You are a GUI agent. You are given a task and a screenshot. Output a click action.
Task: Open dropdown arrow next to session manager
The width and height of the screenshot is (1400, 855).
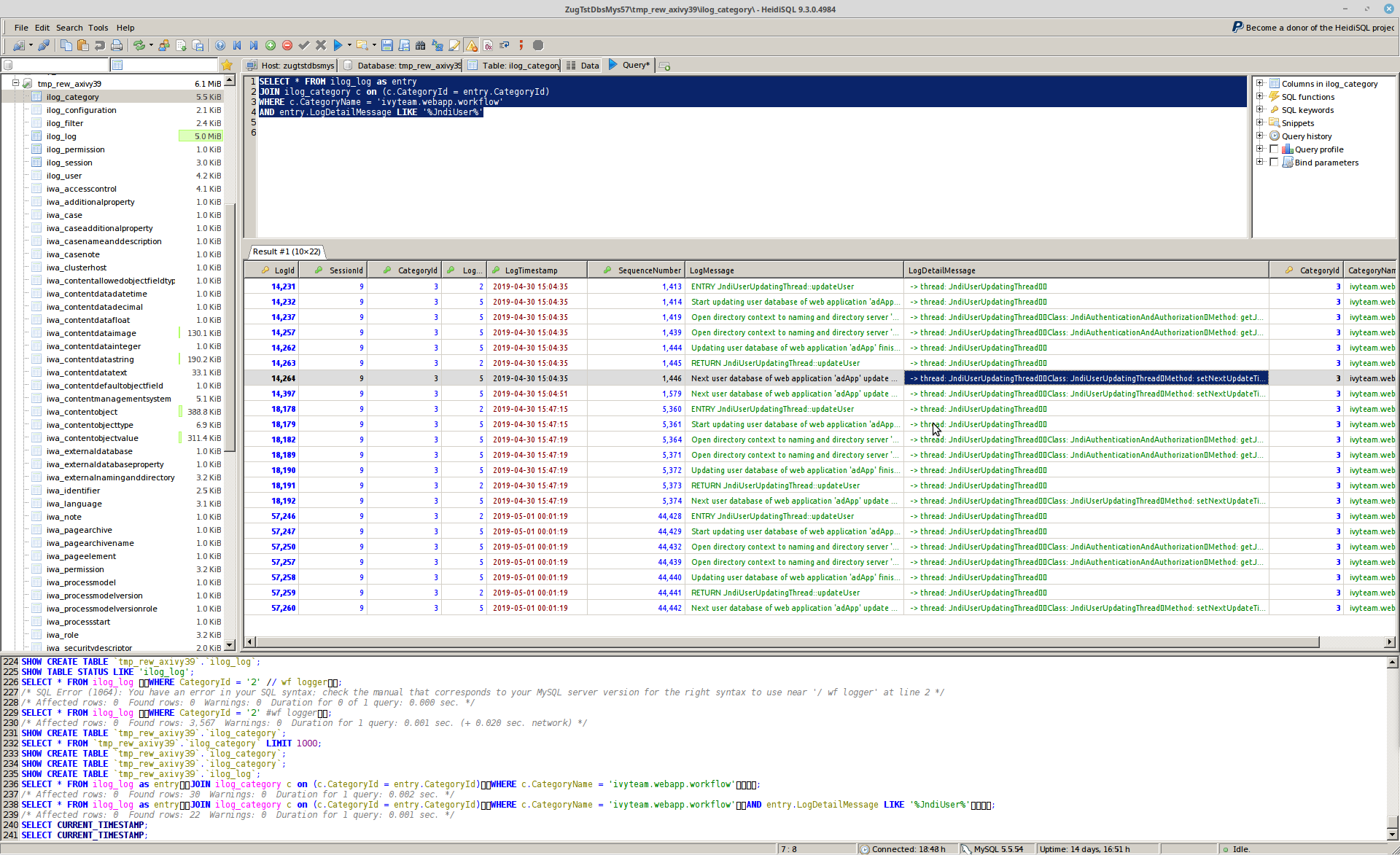[x=31, y=45]
